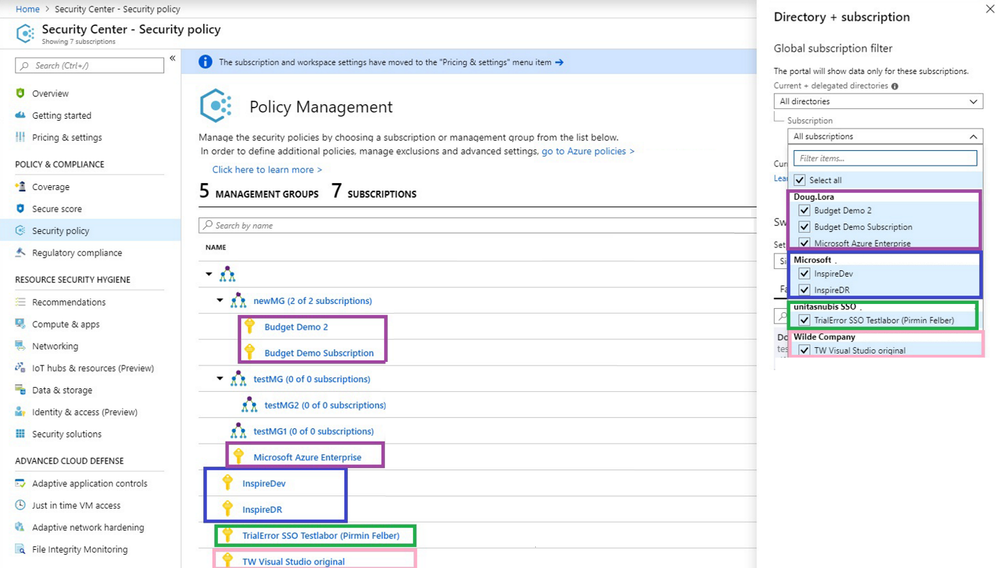Uncheck the InspireDev checkbox in filter

click(804, 273)
